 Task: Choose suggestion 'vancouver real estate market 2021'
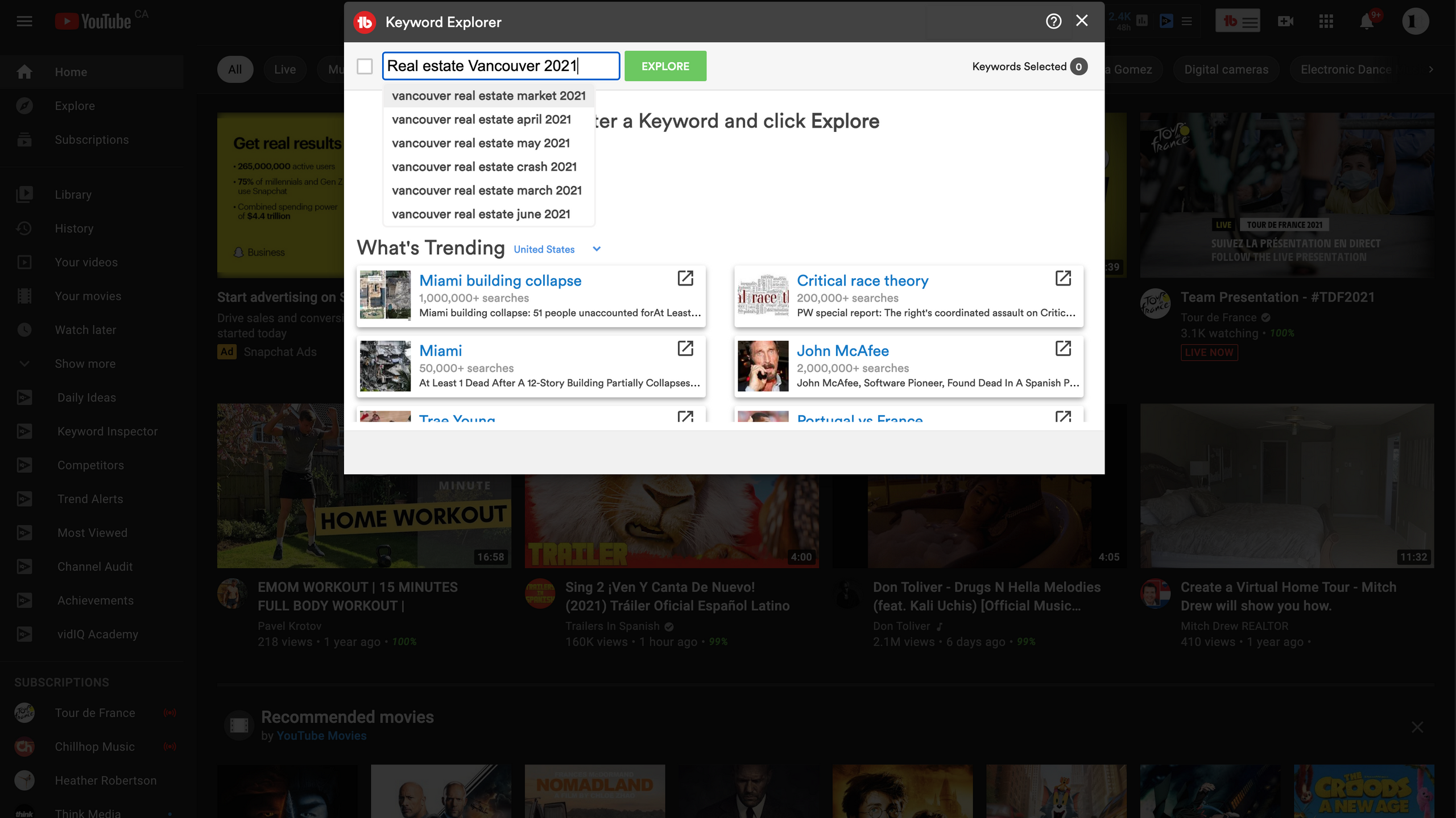489,96
